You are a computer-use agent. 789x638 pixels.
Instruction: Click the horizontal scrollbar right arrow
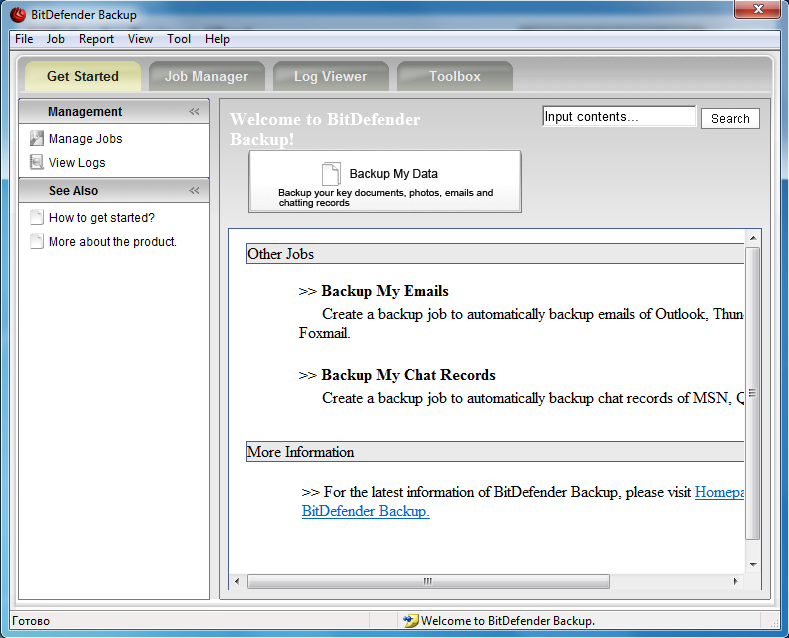coord(735,581)
